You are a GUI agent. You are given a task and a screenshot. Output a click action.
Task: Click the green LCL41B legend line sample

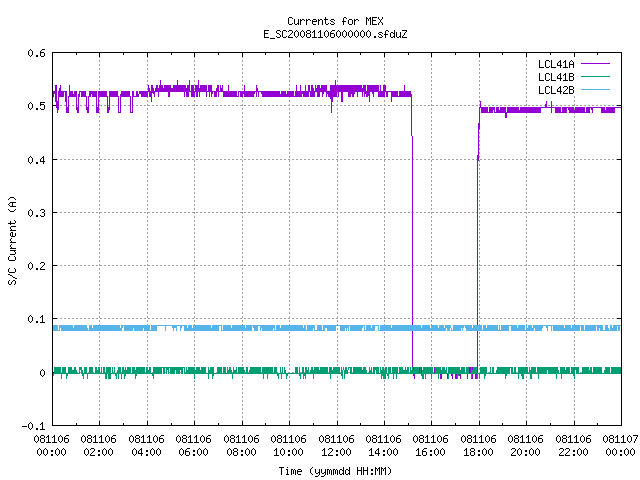click(595, 76)
